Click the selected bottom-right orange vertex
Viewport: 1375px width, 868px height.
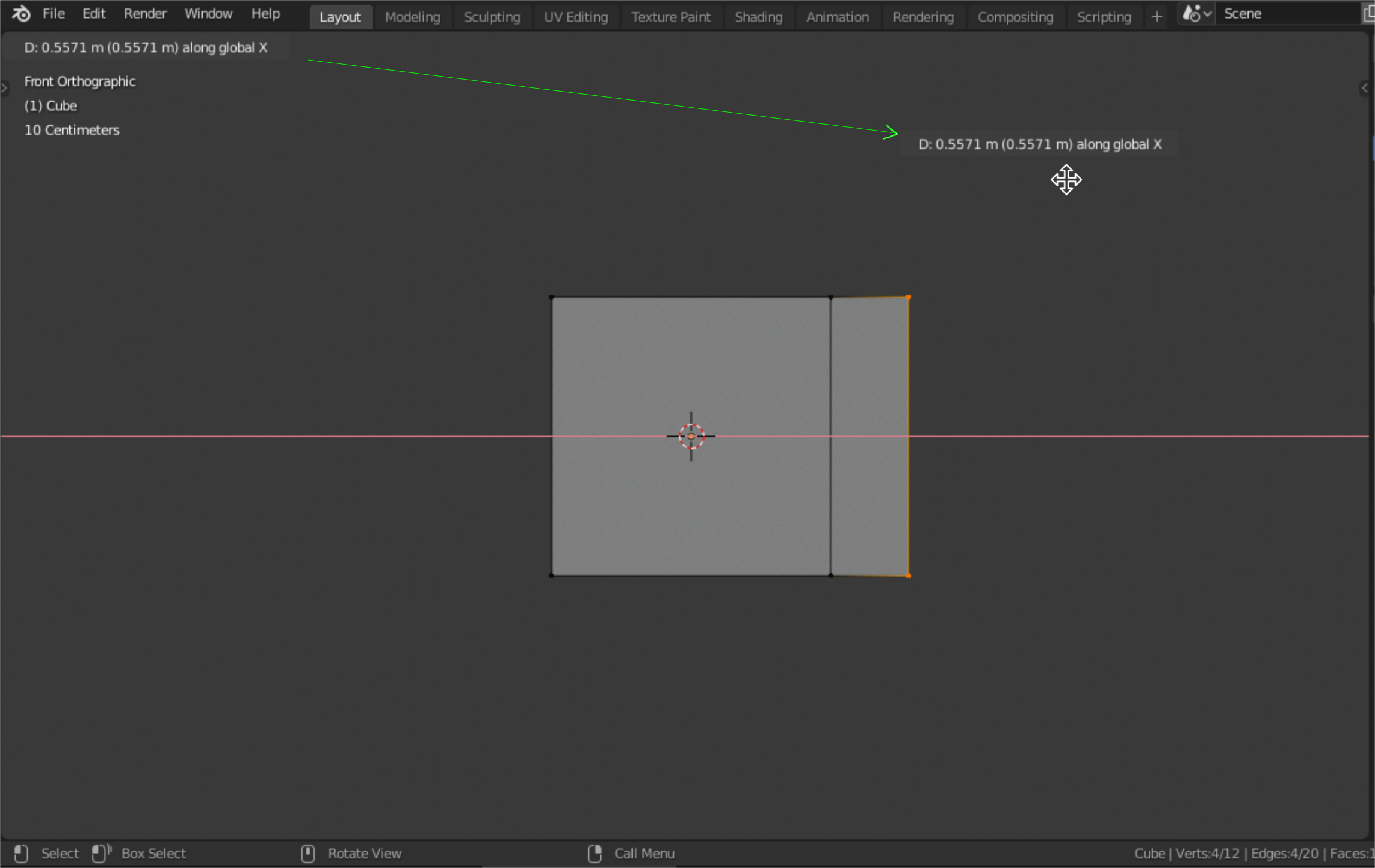coord(908,576)
